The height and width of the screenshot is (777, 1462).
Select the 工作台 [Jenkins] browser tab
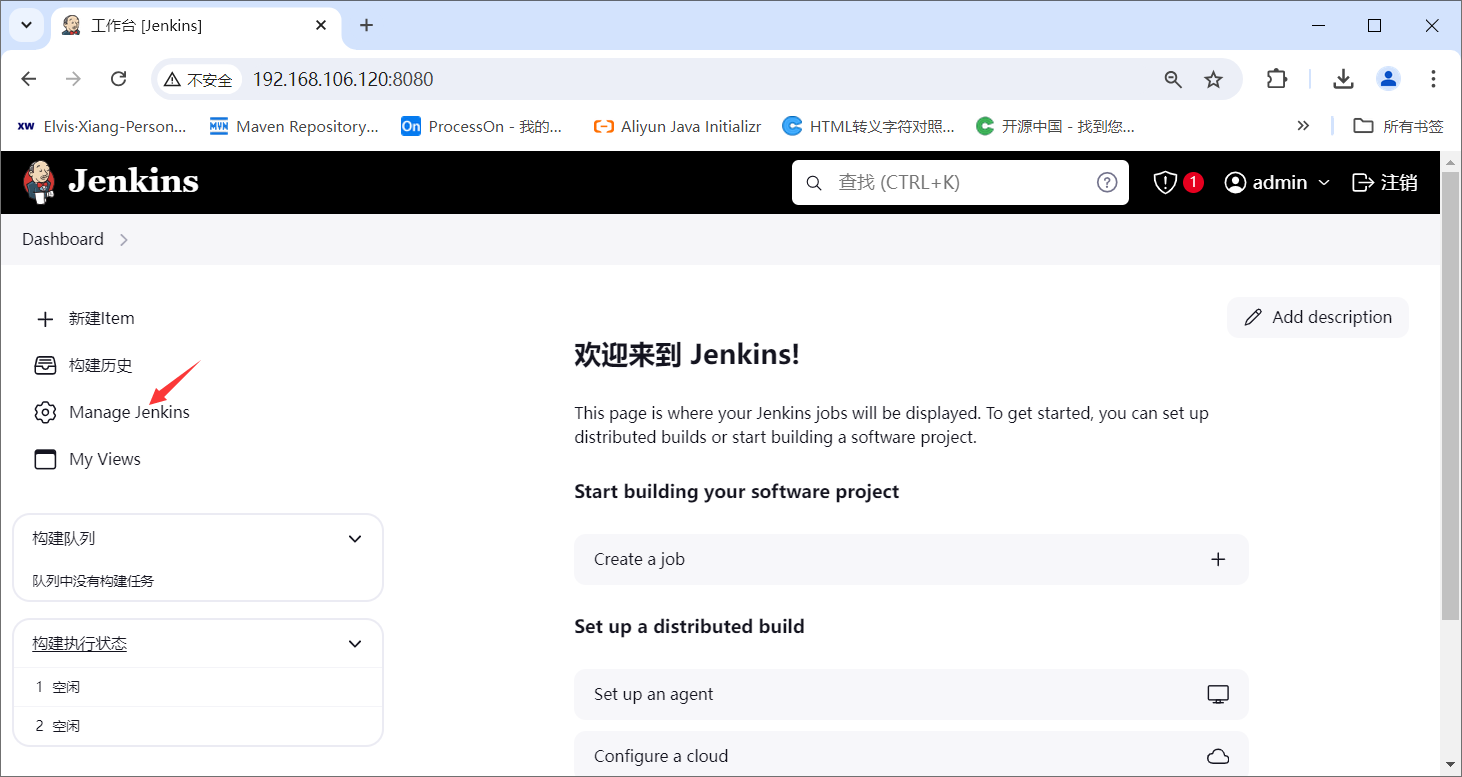click(195, 27)
